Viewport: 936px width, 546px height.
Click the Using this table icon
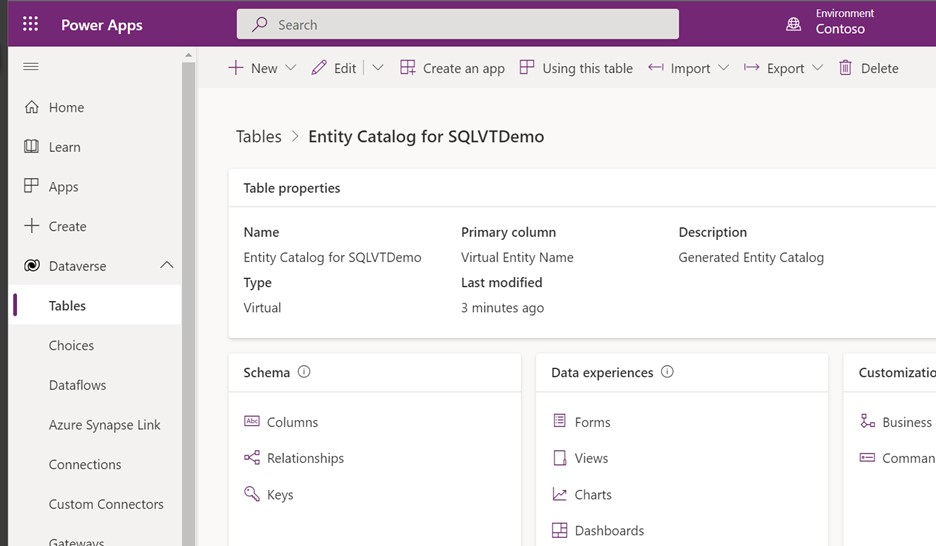pyautogui.click(x=527, y=68)
